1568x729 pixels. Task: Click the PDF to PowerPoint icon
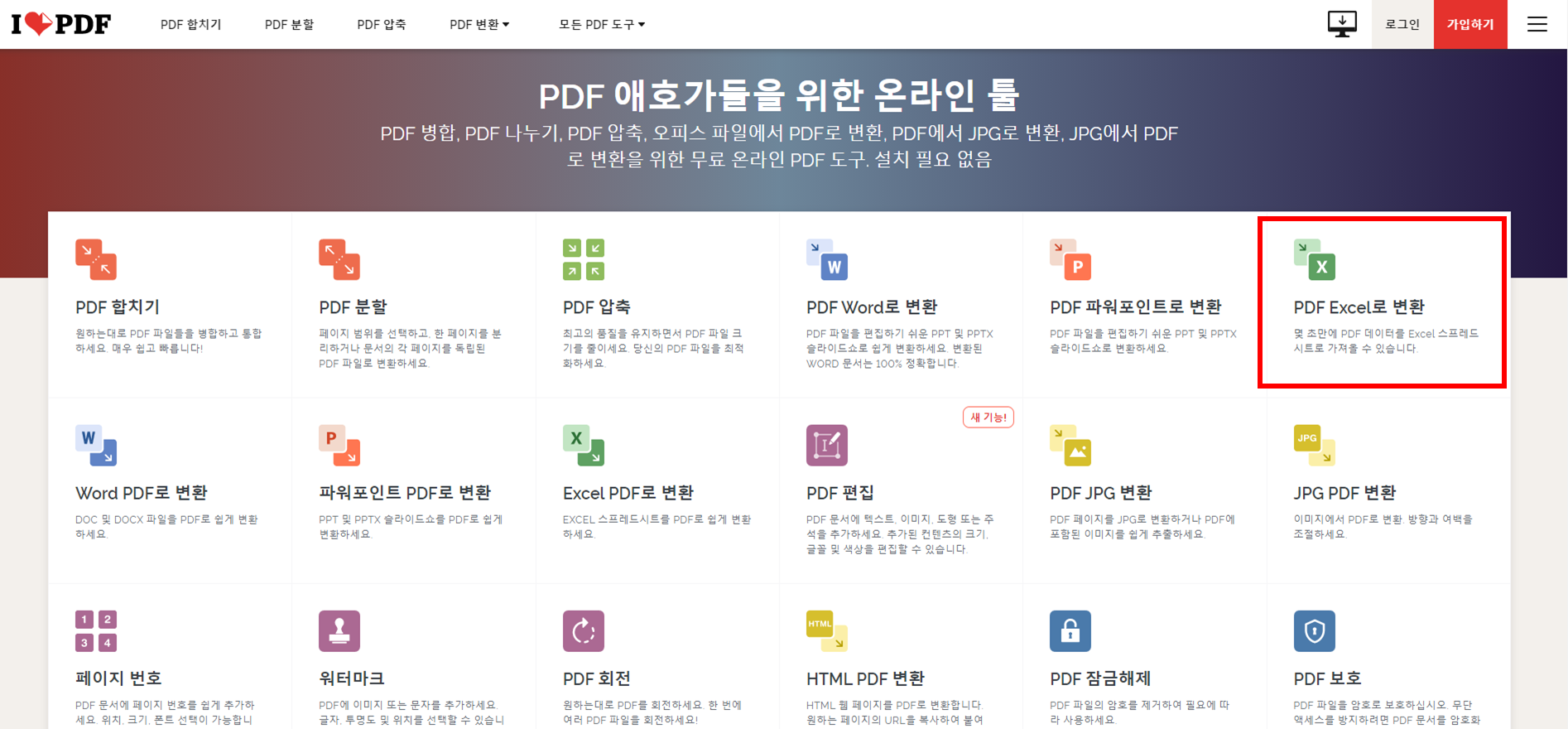click(x=1070, y=259)
